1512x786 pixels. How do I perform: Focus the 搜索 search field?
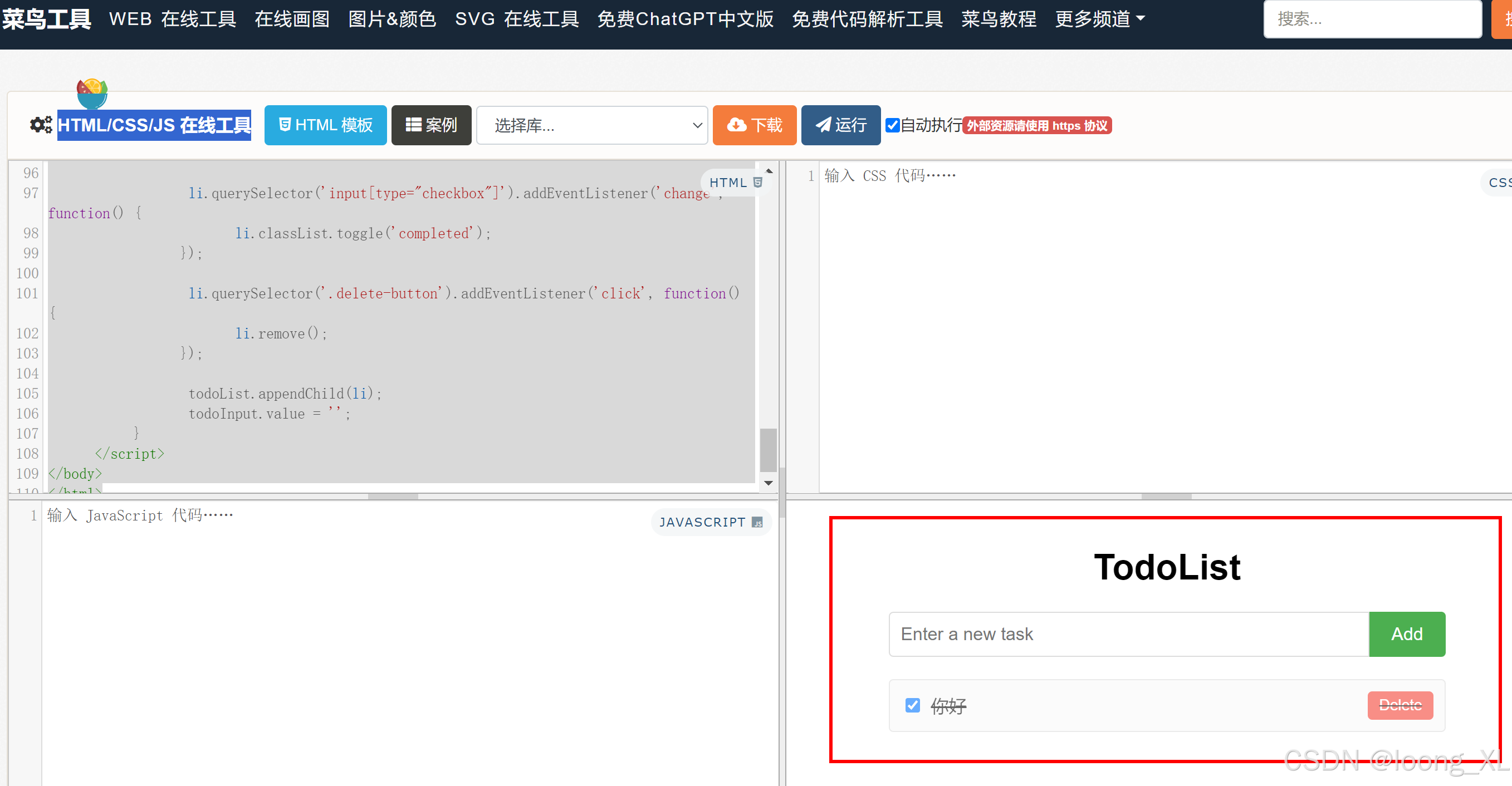coord(1372,19)
